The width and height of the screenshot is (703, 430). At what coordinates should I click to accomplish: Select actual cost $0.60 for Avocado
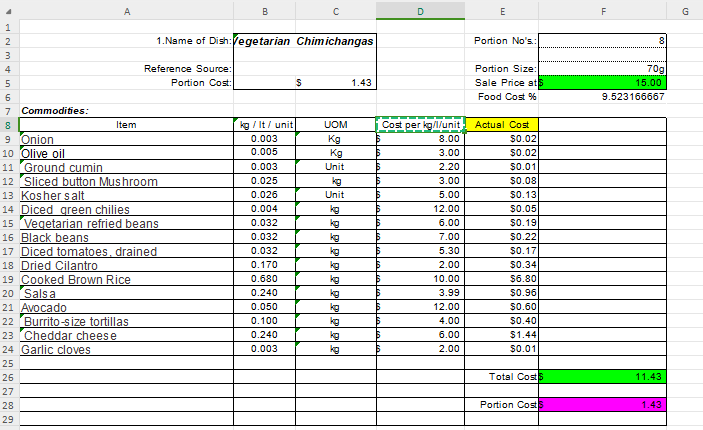pyautogui.click(x=502, y=307)
